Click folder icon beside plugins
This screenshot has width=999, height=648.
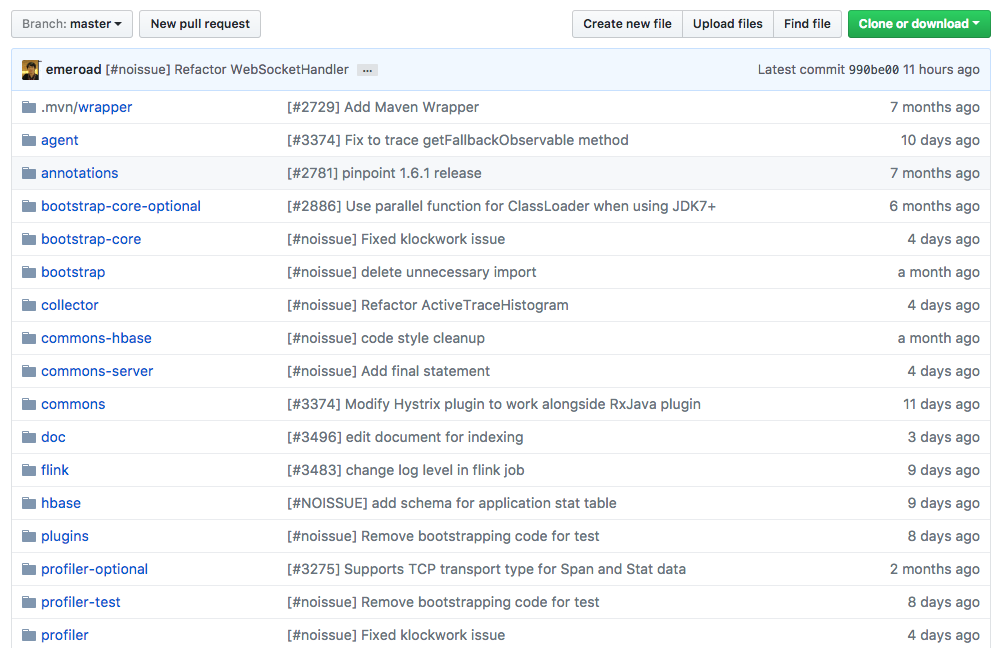point(29,536)
